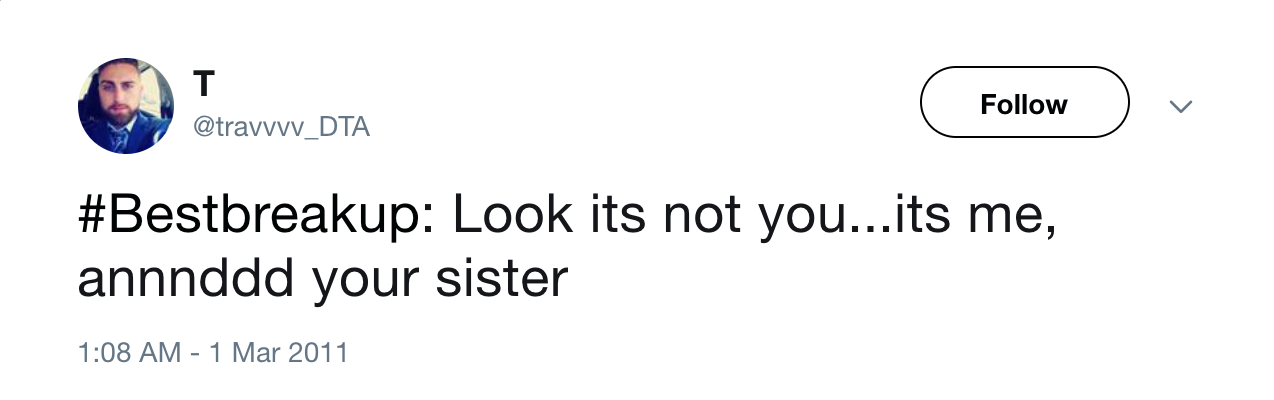The width and height of the screenshot is (1274, 400).
Task: Click "AM" in the tweet timestamp
Action: click(x=158, y=353)
